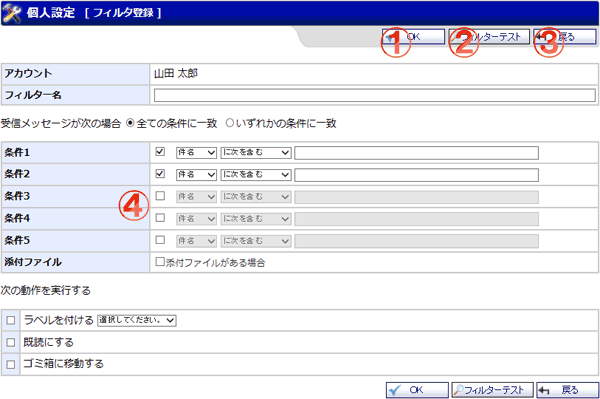Check the ゴミ箱に移動する checkbox
The width and height of the screenshot is (600, 399).
click(11, 365)
